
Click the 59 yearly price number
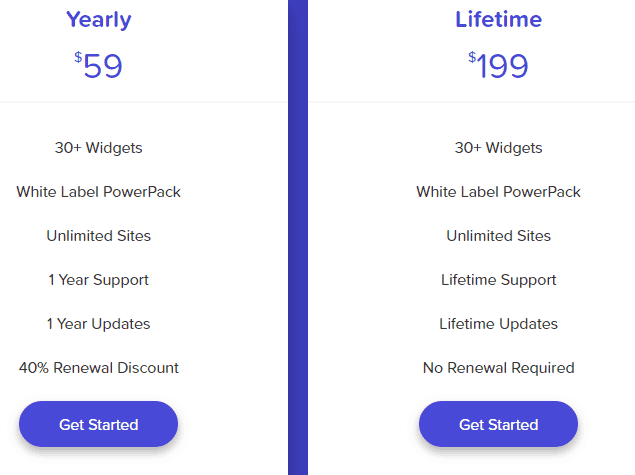104,66
